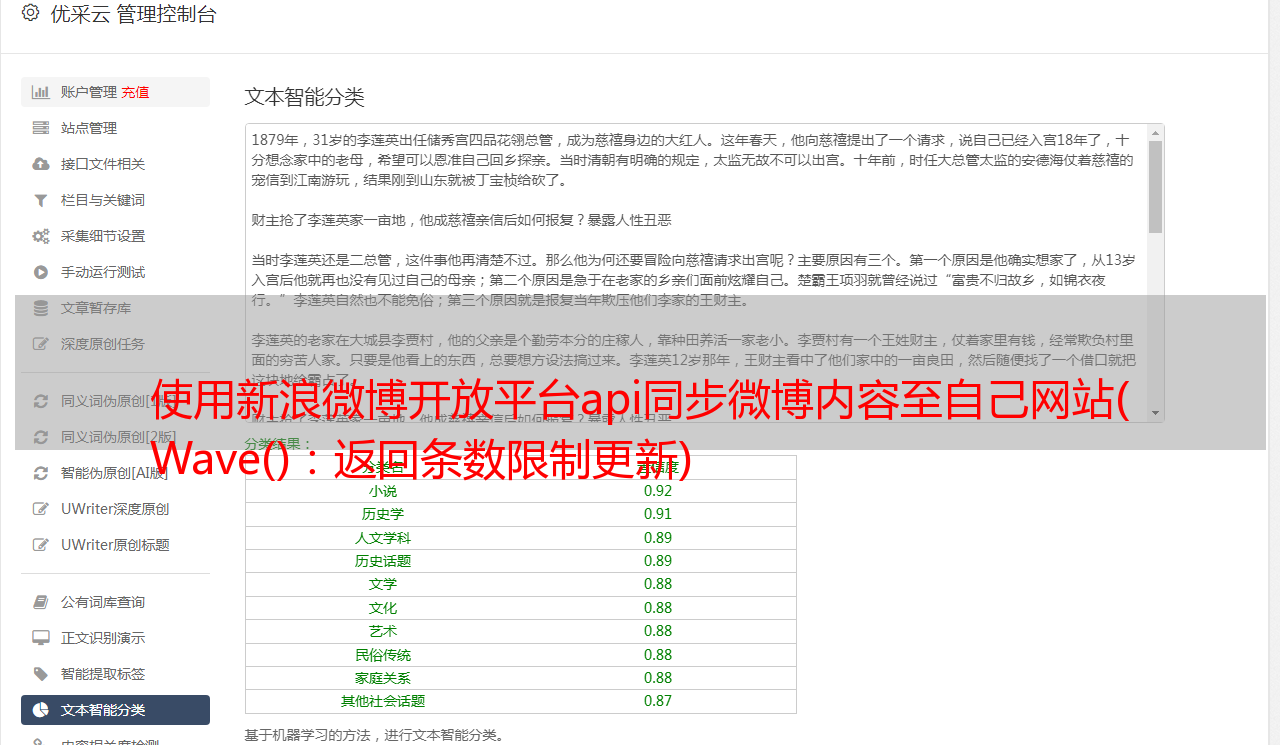Click the 文化 category cell

(x=383, y=608)
